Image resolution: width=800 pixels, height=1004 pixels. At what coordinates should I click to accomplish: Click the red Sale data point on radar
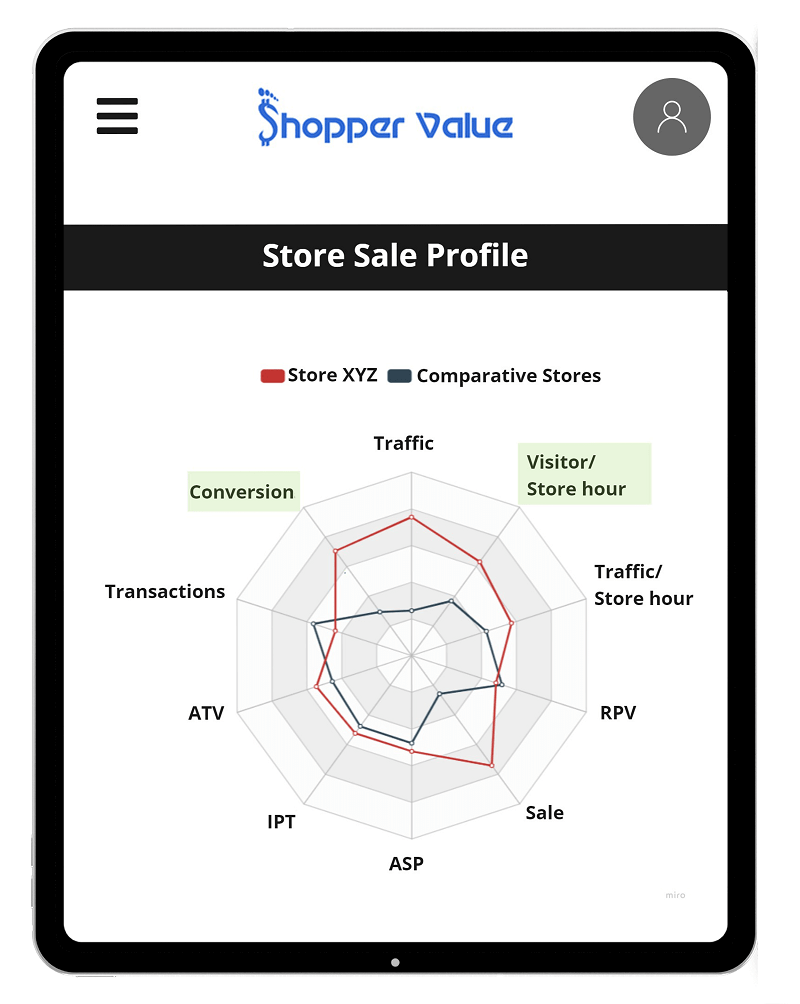click(x=492, y=765)
